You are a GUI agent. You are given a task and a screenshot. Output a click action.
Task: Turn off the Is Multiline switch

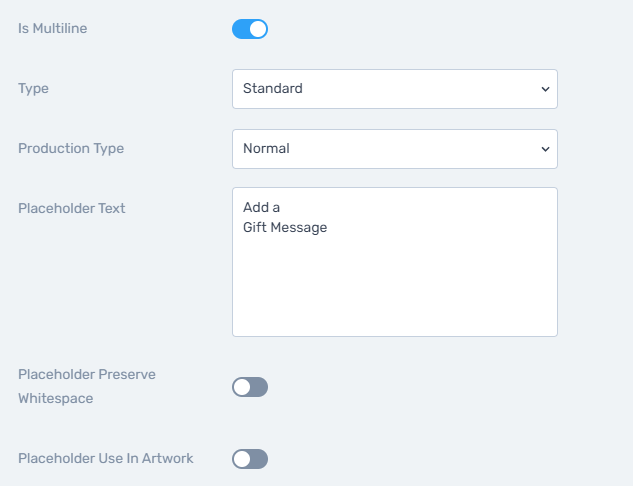tap(249, 29)
